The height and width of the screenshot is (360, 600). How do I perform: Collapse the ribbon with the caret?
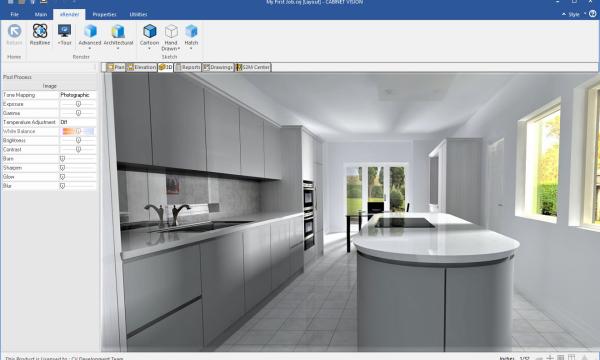564,14
